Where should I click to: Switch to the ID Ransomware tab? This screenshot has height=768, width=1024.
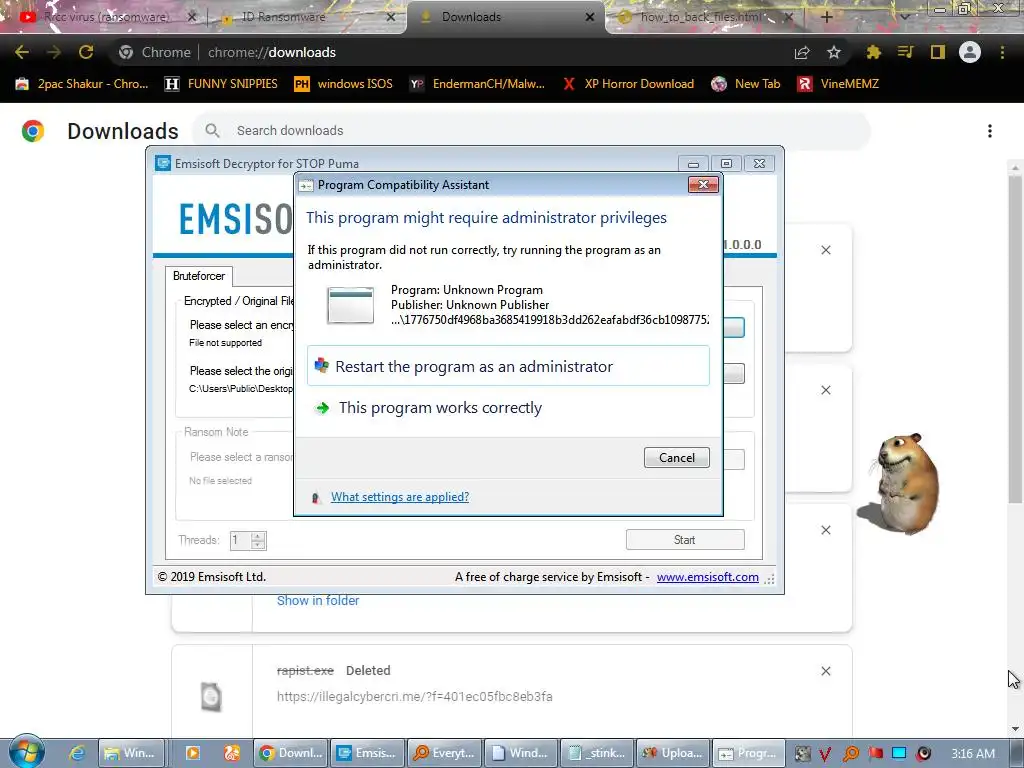tap(307, 17)
